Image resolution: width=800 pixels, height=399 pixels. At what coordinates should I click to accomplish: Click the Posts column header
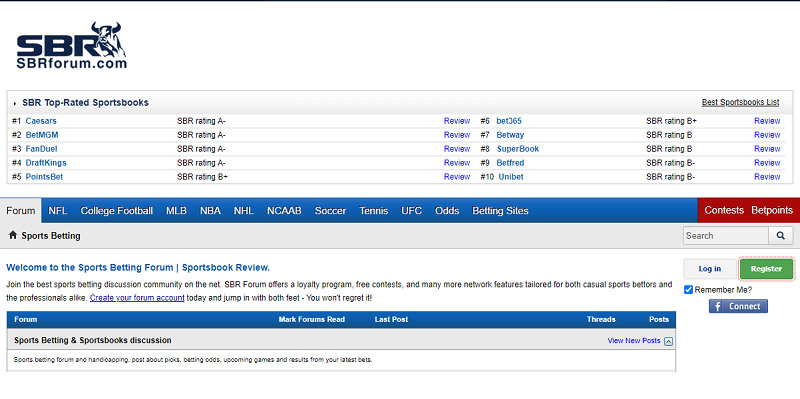tap(659, 319)
